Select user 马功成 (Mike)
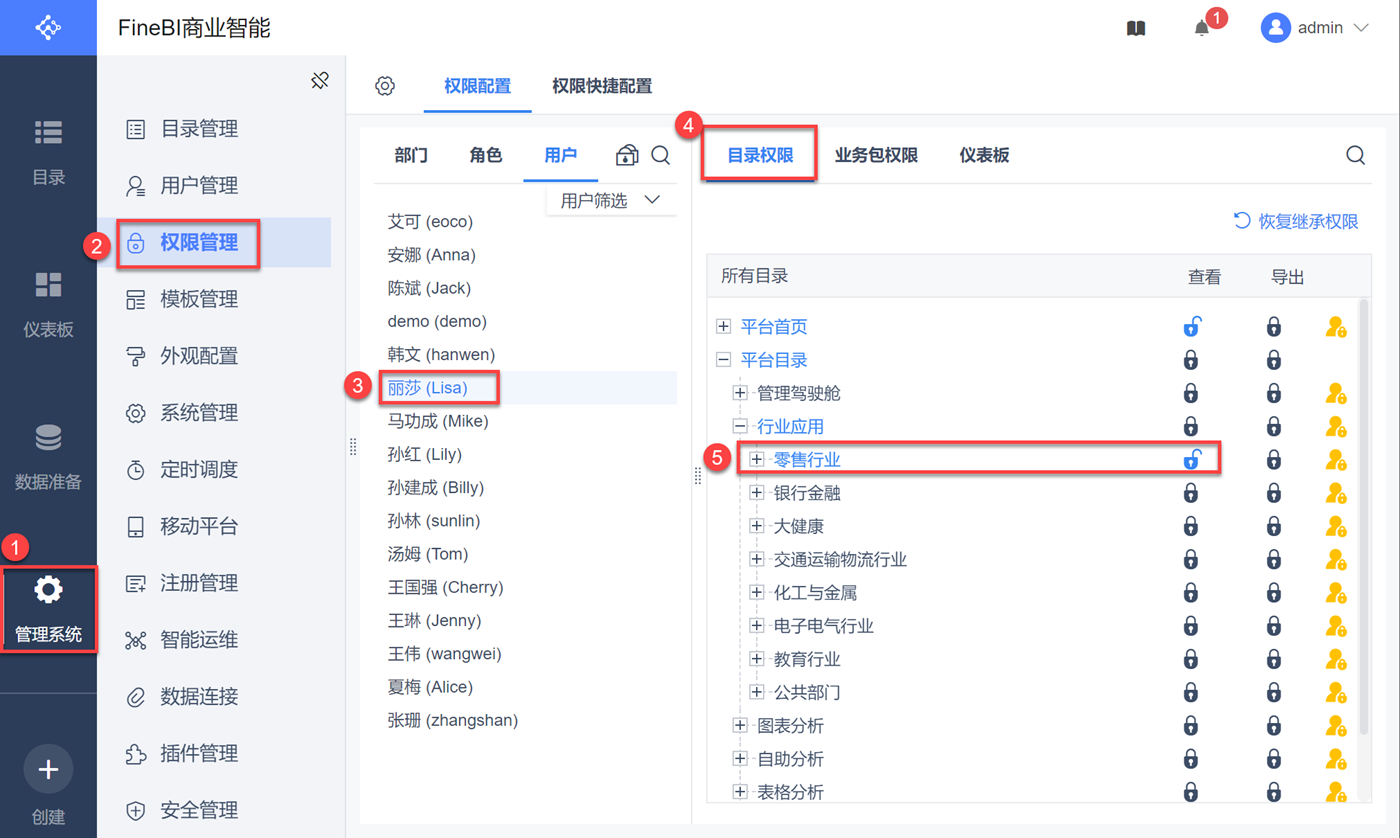Image resolution: width=1400 pixels, height=838 pixels. click(x=438, y=421)
